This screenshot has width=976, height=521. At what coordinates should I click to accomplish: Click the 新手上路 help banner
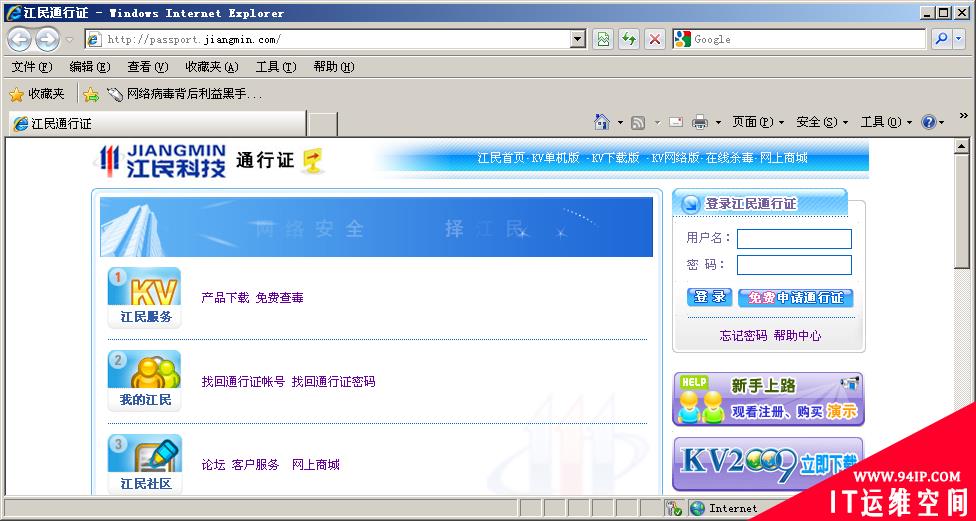pos(768,399)
